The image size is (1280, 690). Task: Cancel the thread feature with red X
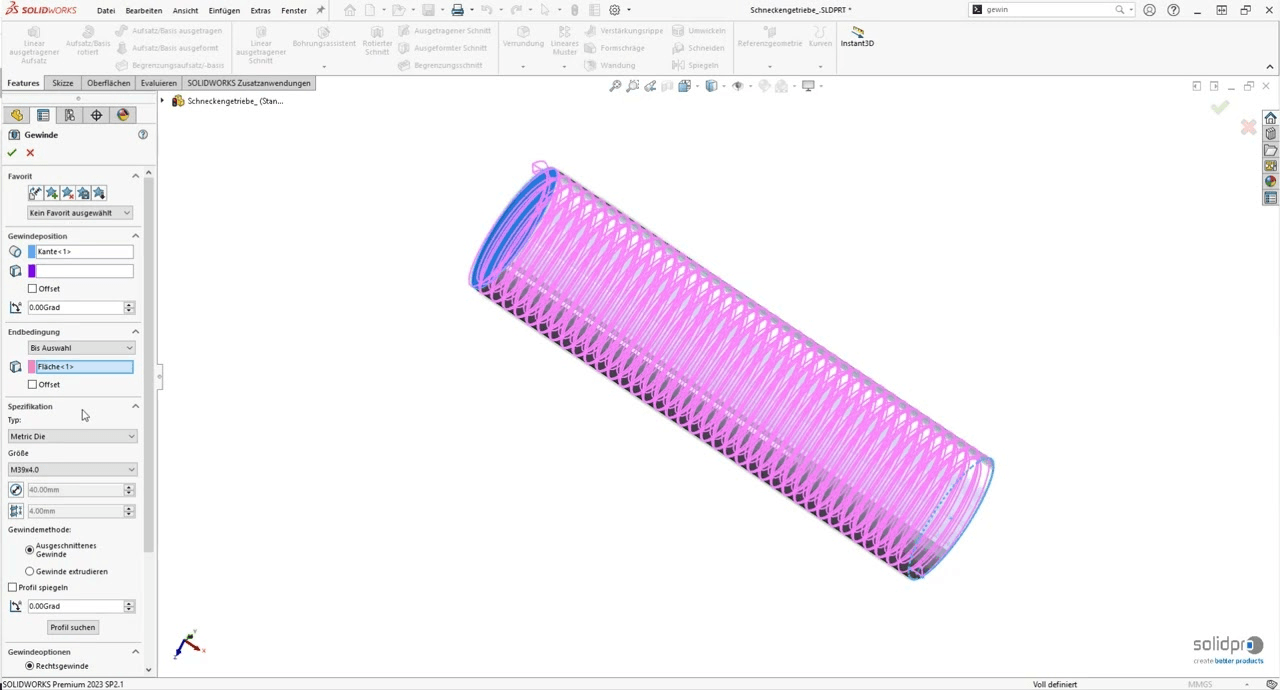click(30, 152)
